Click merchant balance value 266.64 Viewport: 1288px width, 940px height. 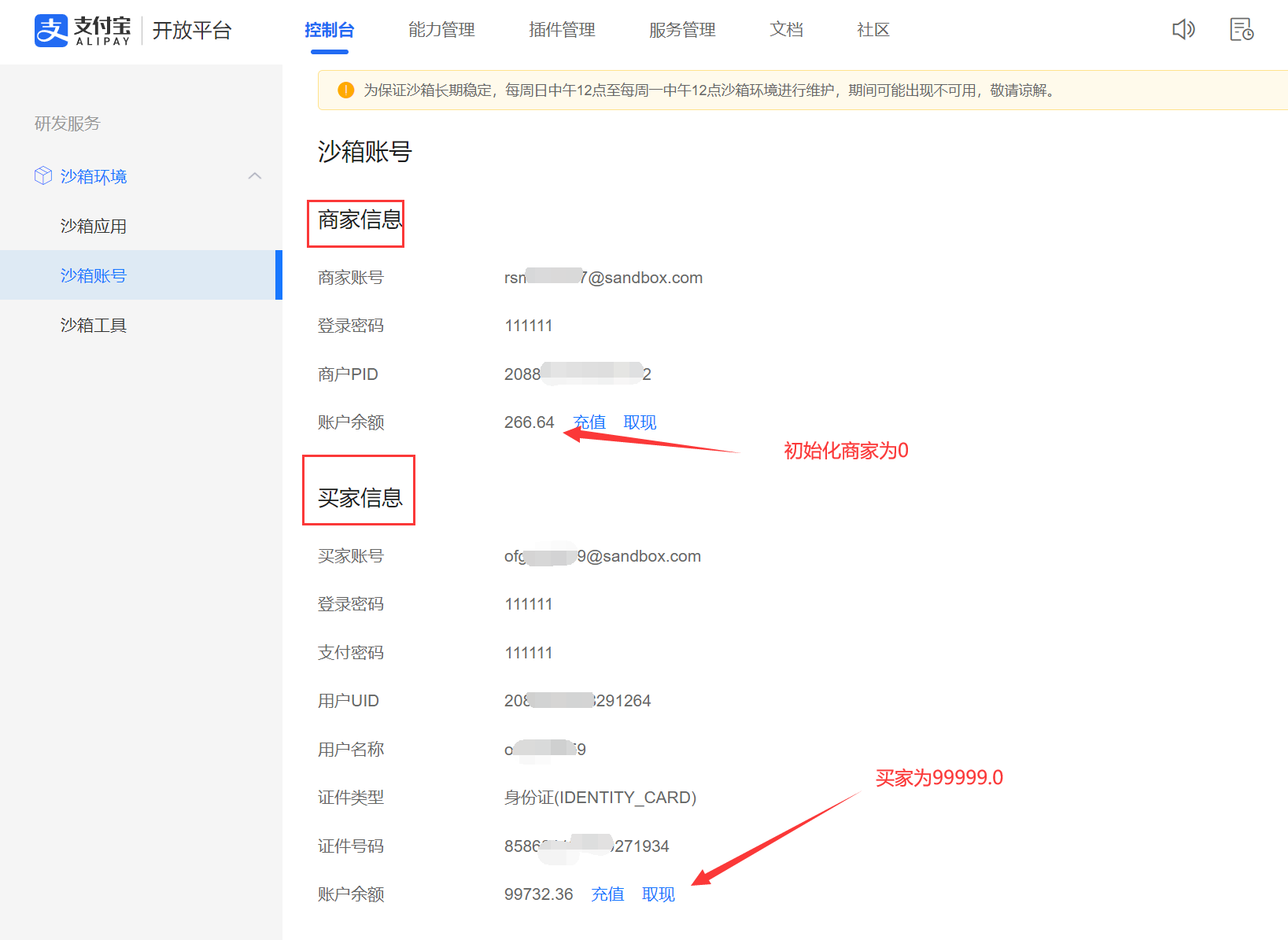click(530, 422)
